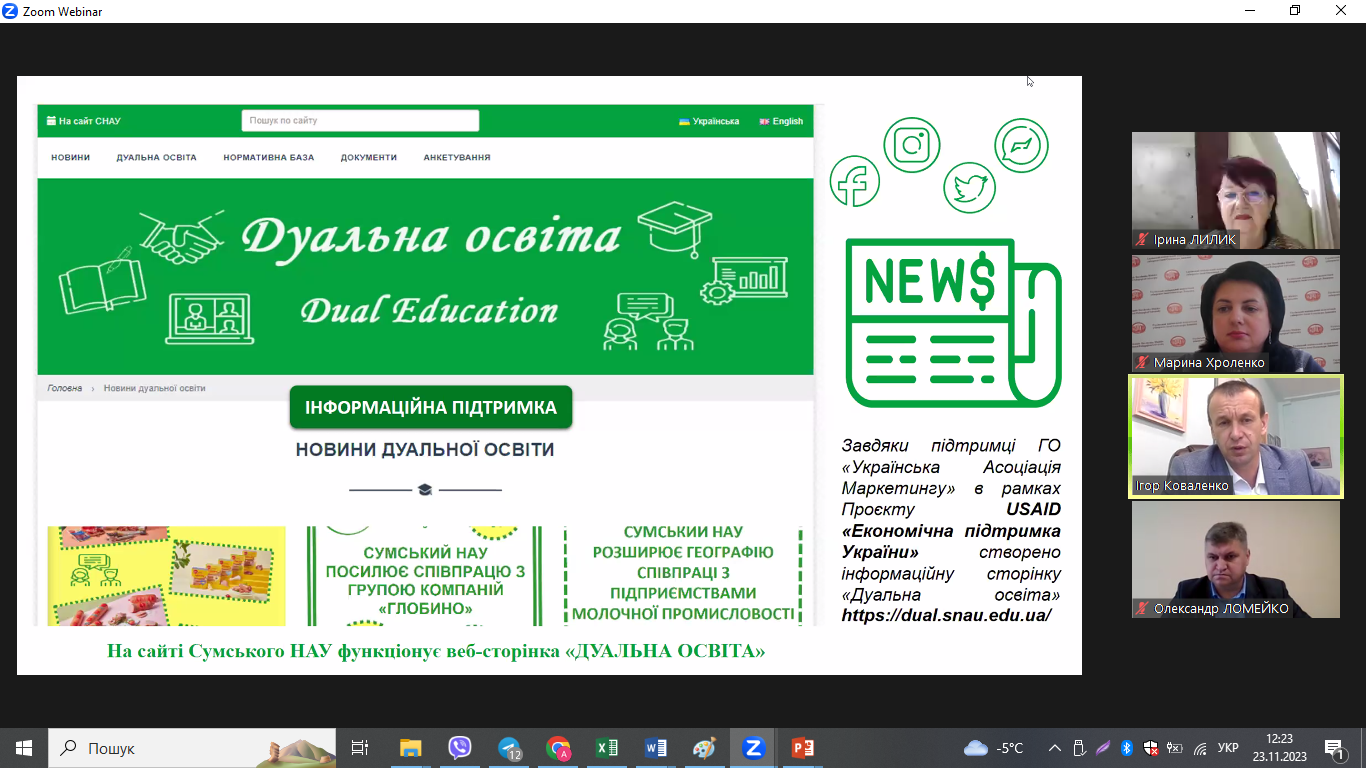Click the Facebook icon on the slide
This screenshot has height=768, width=1366.
click(x=854, y=181)
